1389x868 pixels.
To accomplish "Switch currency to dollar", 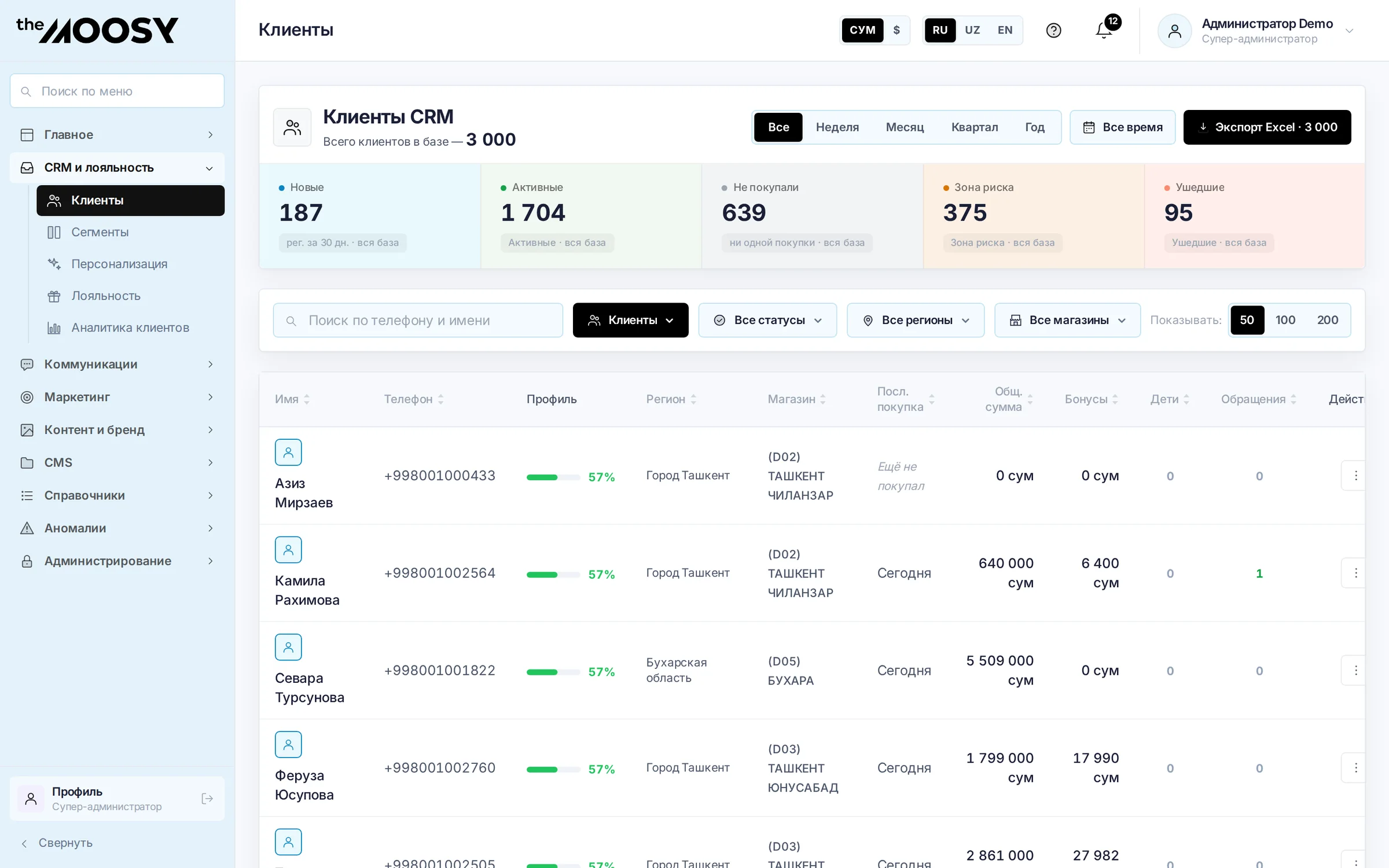I will 896,30.
